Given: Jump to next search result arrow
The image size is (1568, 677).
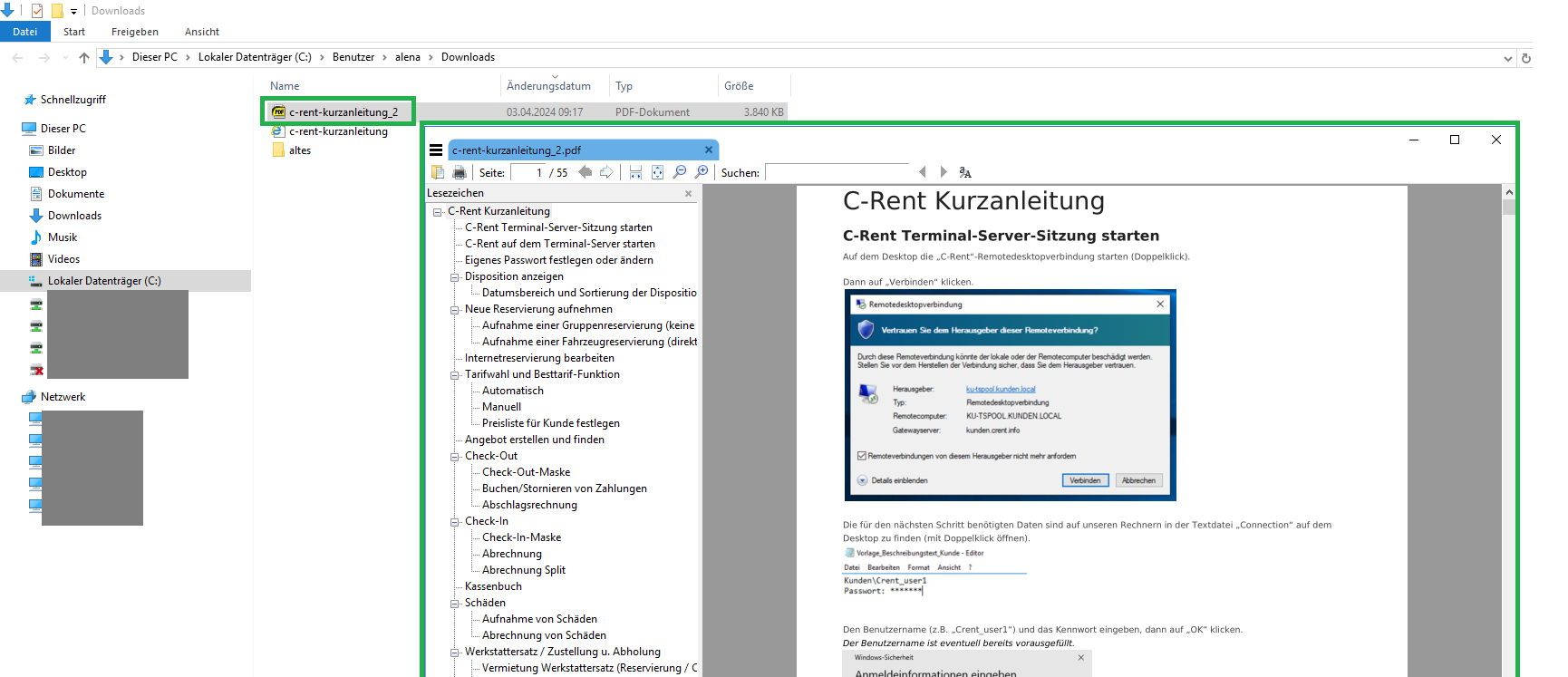Looking at the screenshot, I should coord(944,172).
